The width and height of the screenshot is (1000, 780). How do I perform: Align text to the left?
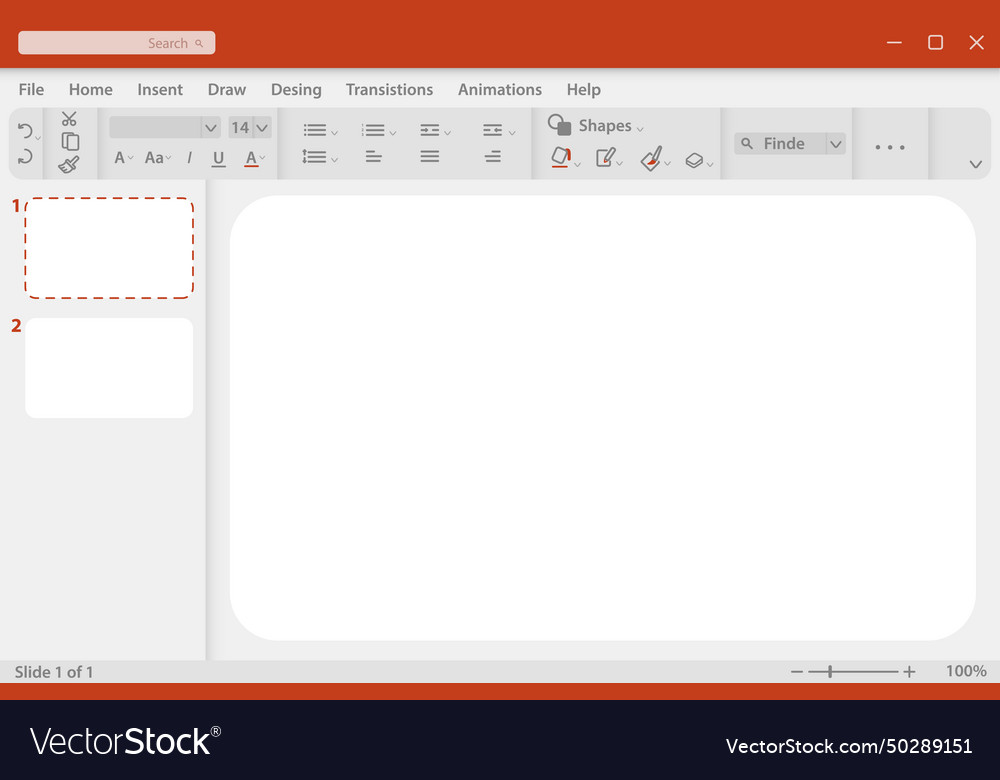coord(373,157)
